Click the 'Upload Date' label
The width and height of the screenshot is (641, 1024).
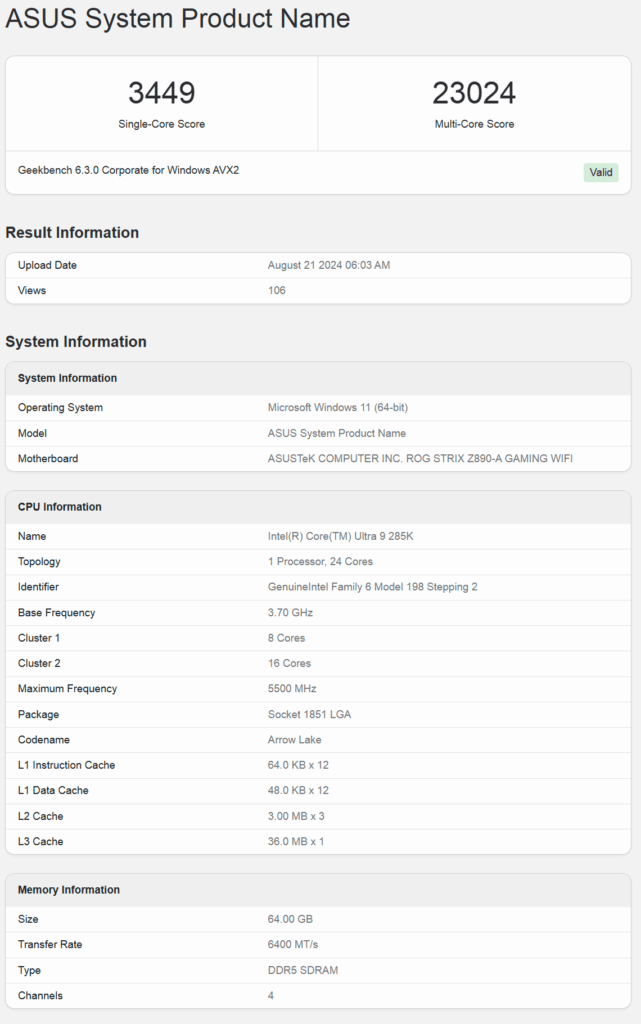coord(47,265)
